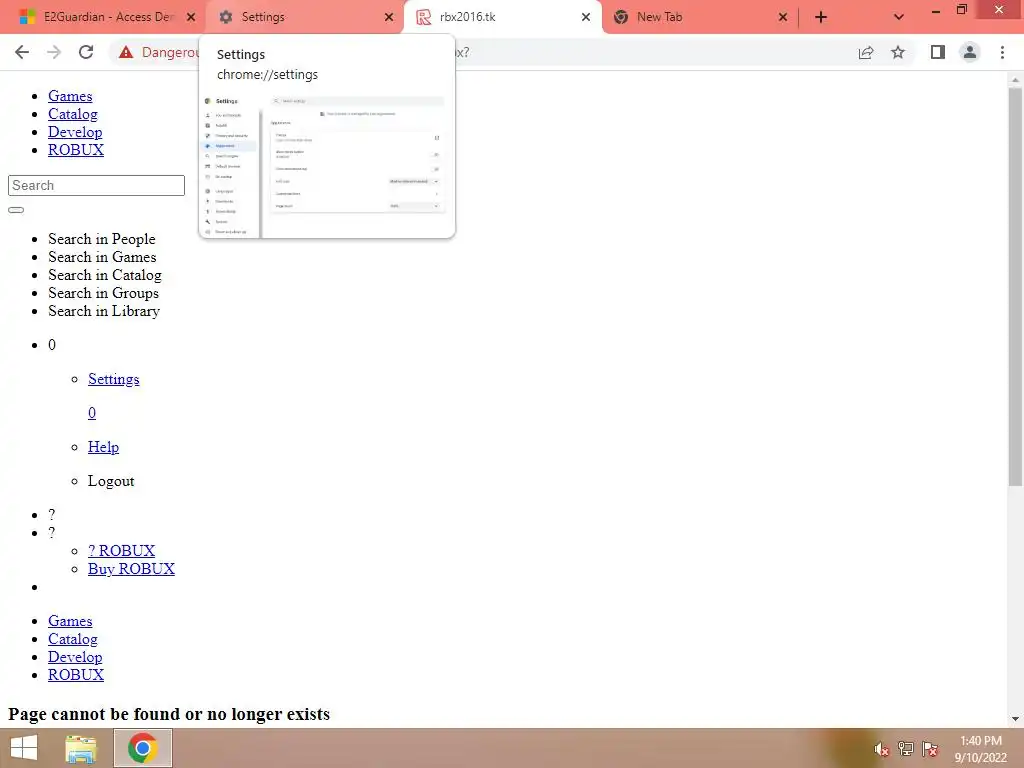Open the bottom Games link
Viewport: 1024px width, 768px height.
(70, 621)
